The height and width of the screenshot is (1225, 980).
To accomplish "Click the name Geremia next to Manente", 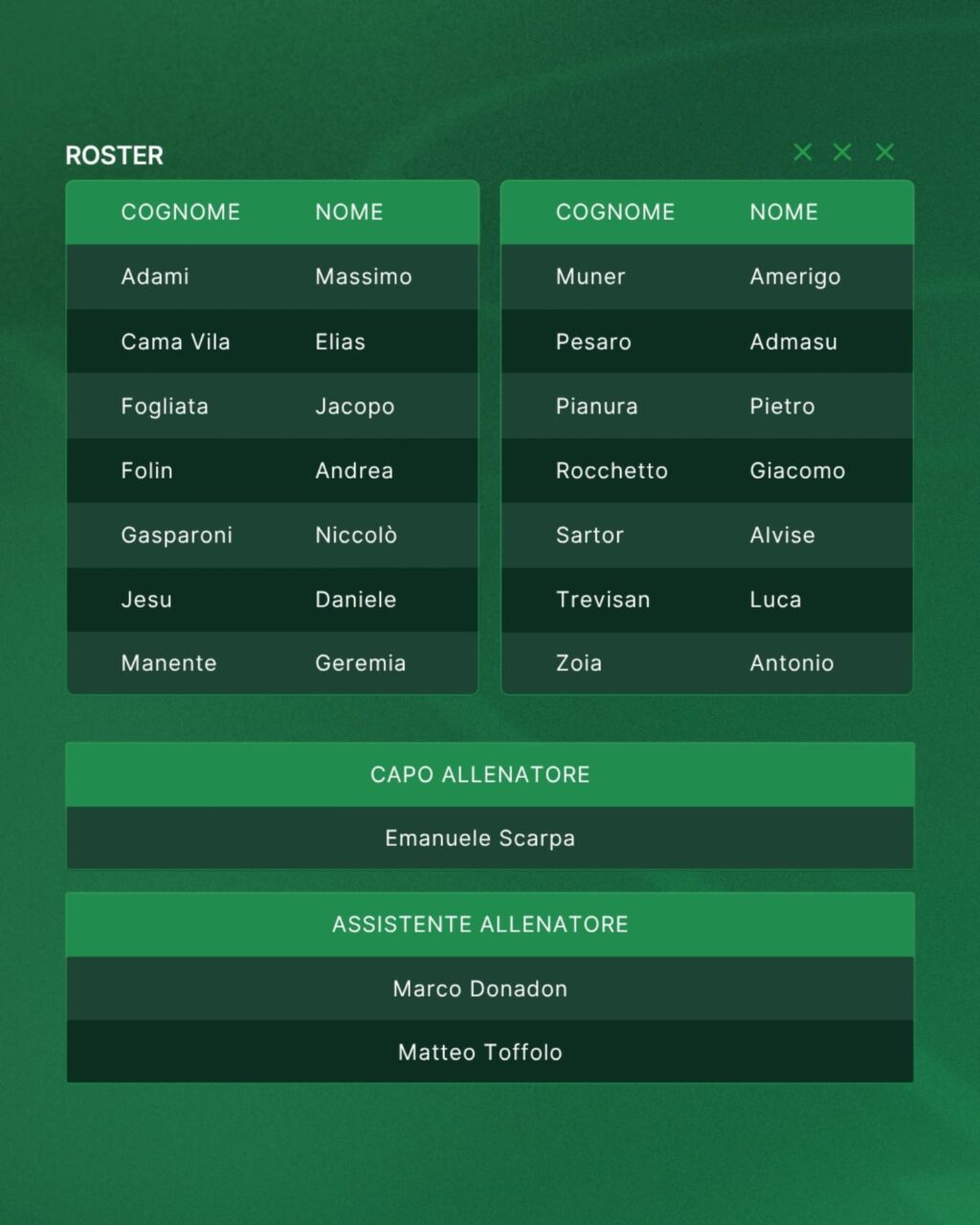I will click(361, 663).
